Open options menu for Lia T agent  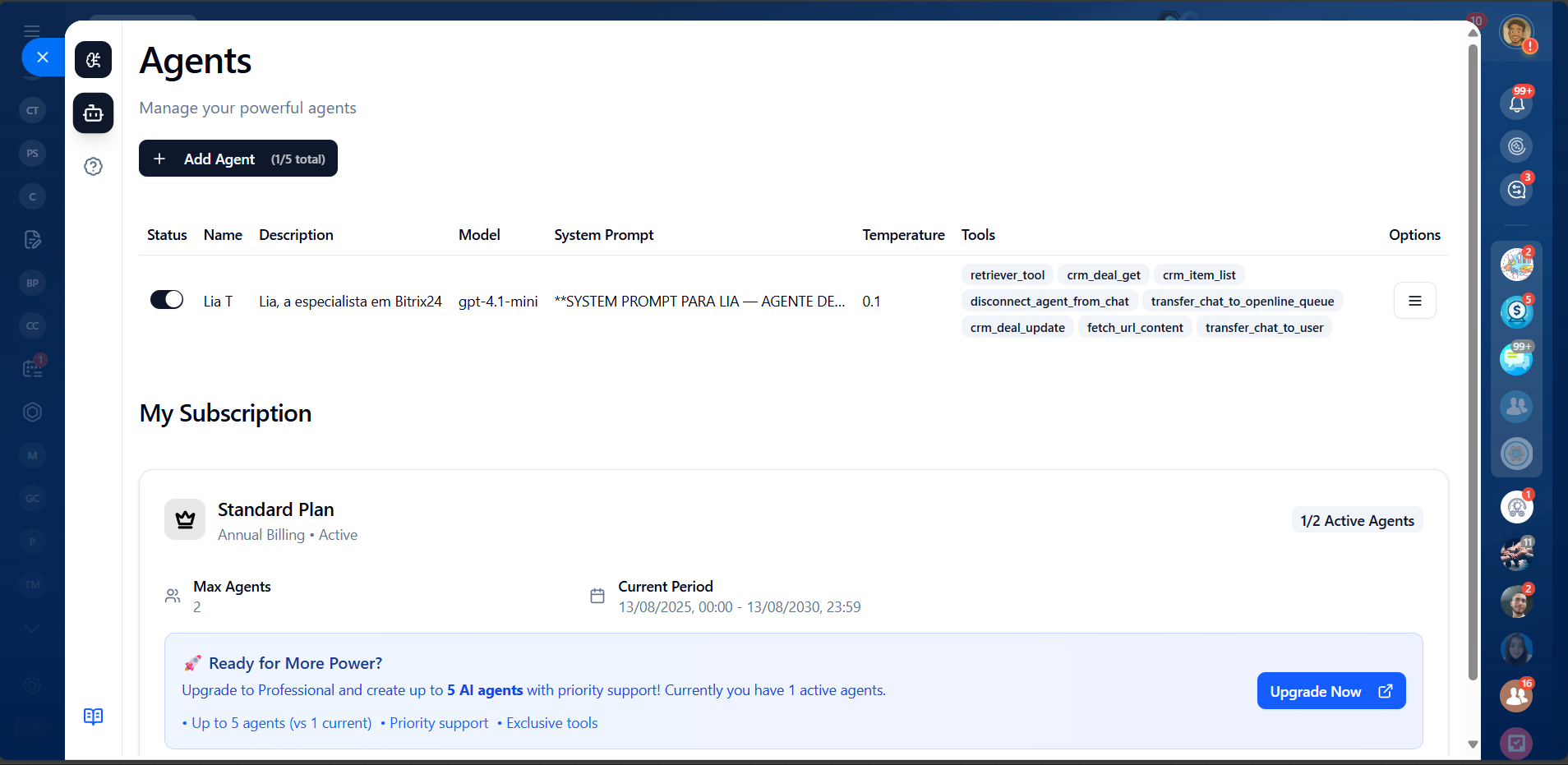1414,301
